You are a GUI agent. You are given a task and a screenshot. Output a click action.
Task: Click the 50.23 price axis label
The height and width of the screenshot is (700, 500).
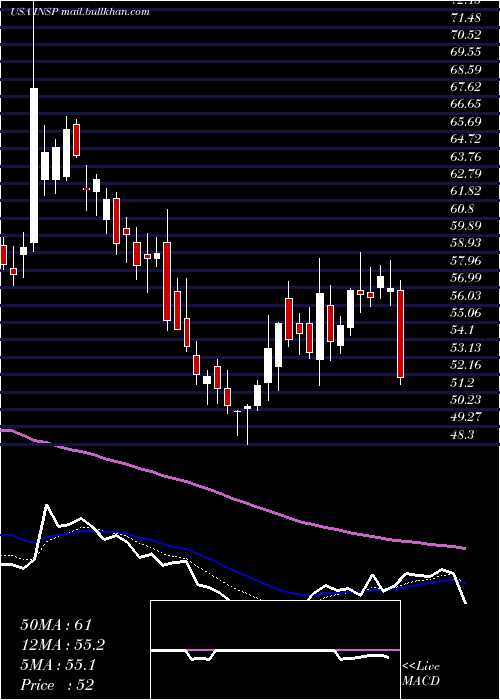tap(467, 400)
